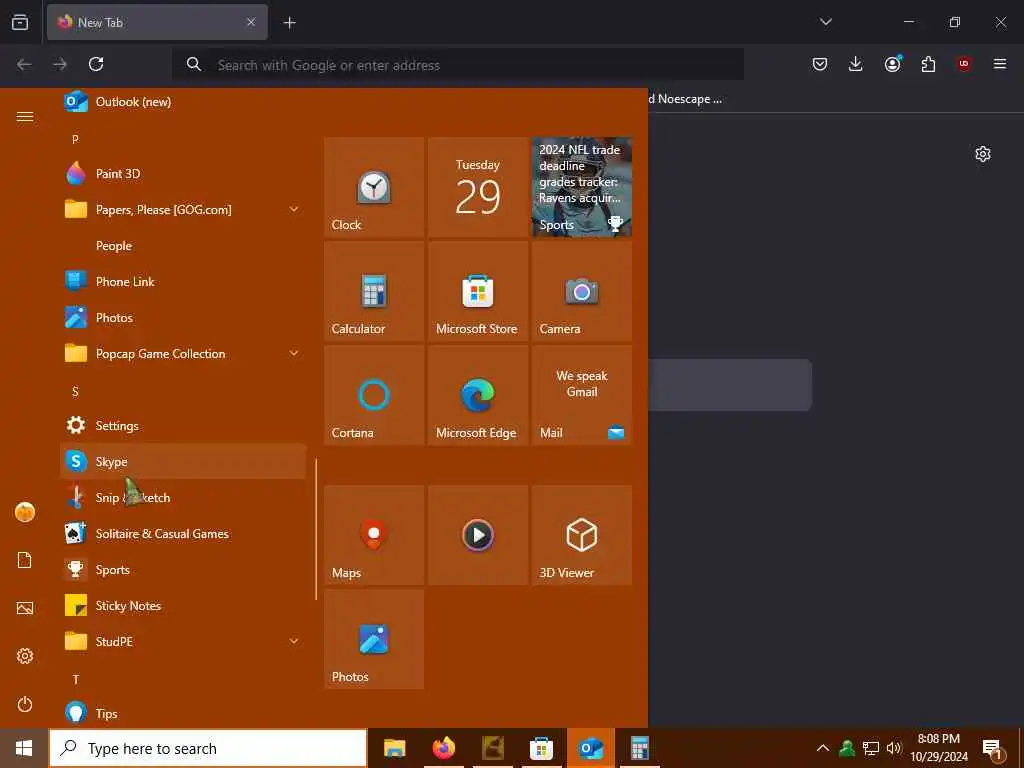1024x768 pixels.
Task: Open the Photos tile
Action: (374, 639)
